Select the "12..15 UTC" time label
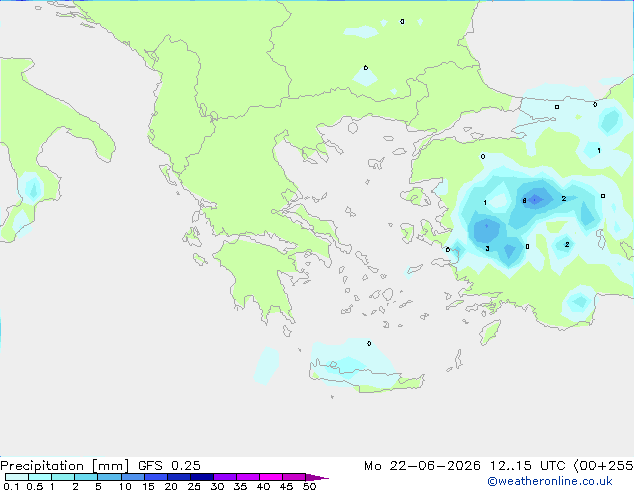Screen dimensions: 634x490 point(527,466)
